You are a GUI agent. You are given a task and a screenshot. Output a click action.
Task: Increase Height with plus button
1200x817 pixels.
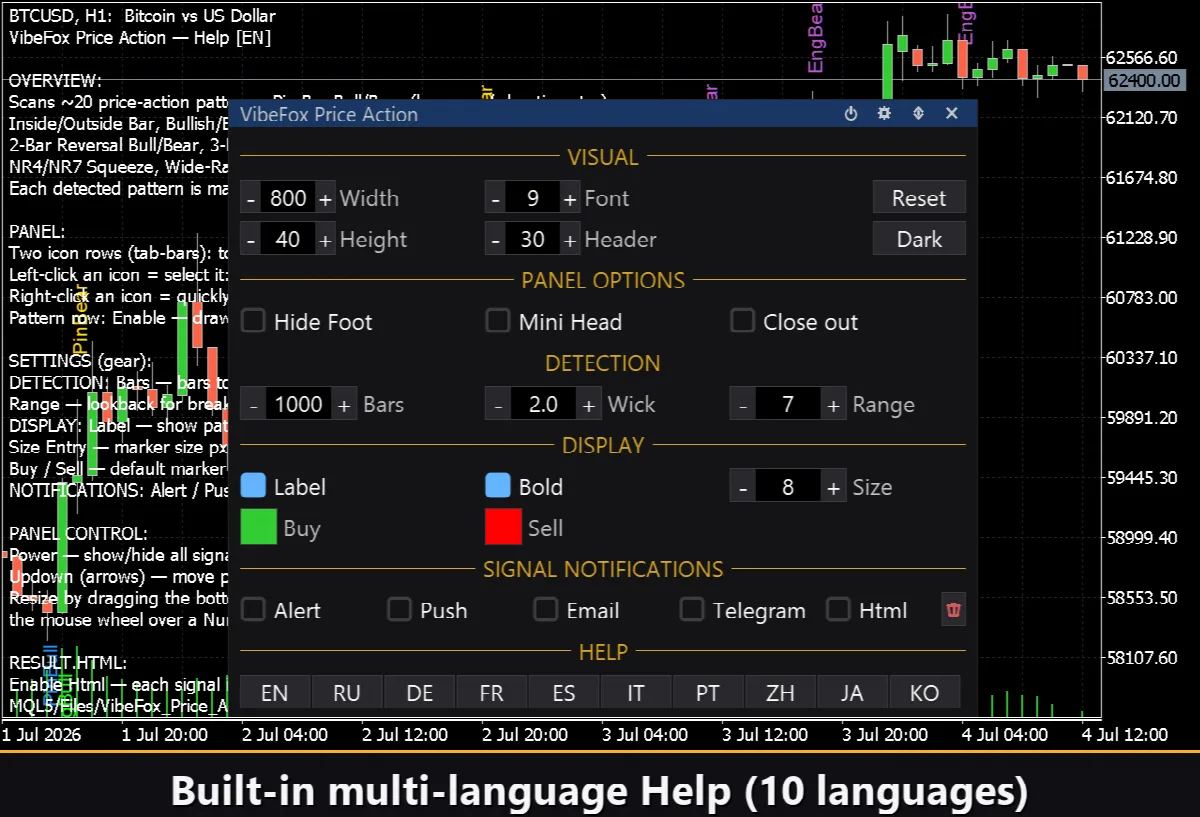click(325, 239)
